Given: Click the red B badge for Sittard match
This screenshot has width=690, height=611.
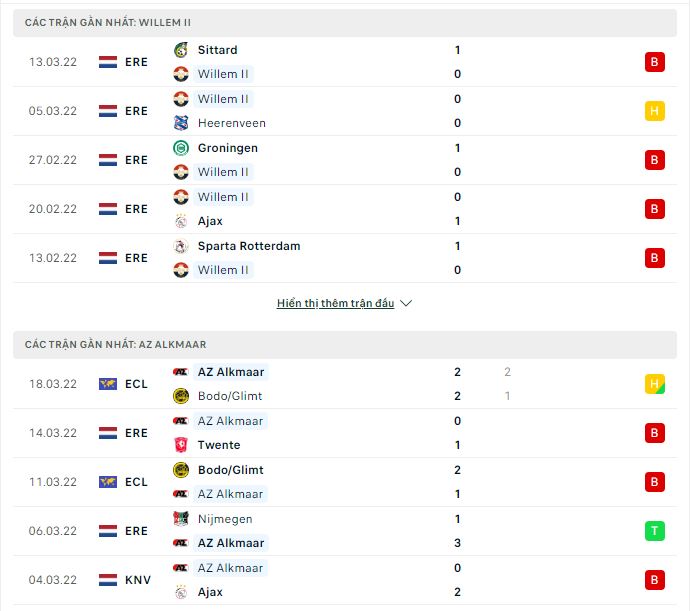Looking at the screenshot, I should click(x=655, y=62).
